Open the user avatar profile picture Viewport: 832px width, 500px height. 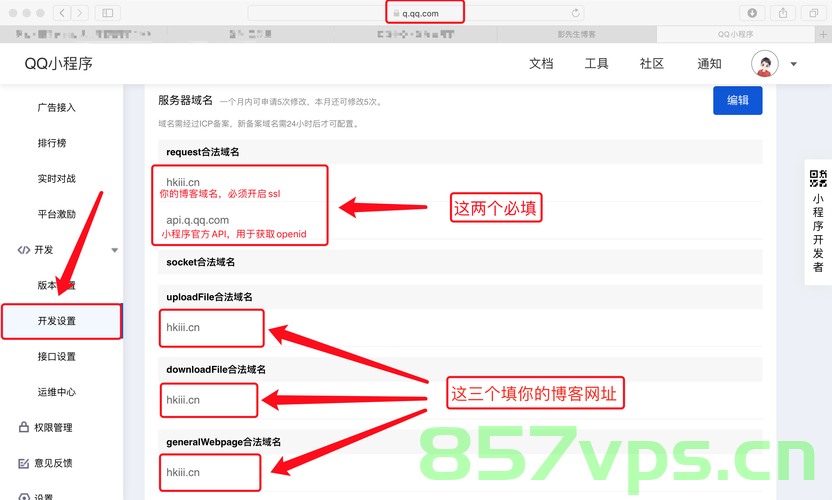[x=765, y=64]
